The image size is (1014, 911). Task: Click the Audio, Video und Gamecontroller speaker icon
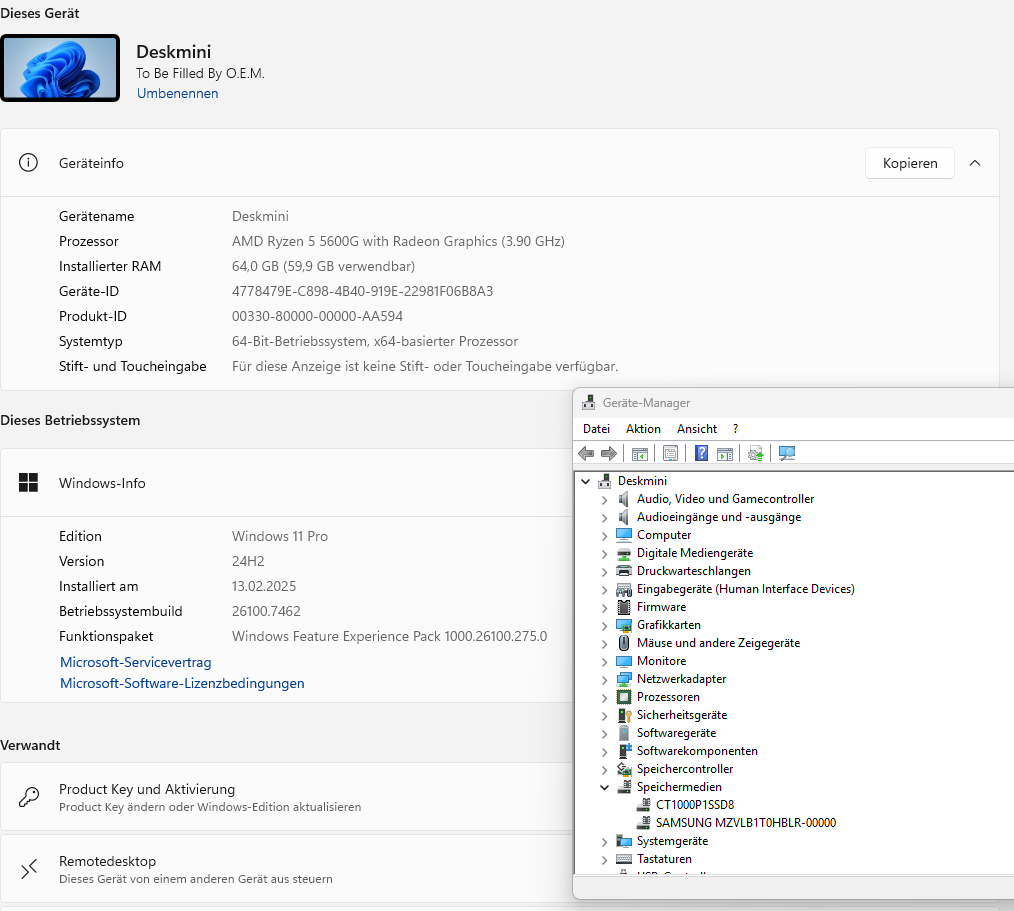(x=623, y=499)
